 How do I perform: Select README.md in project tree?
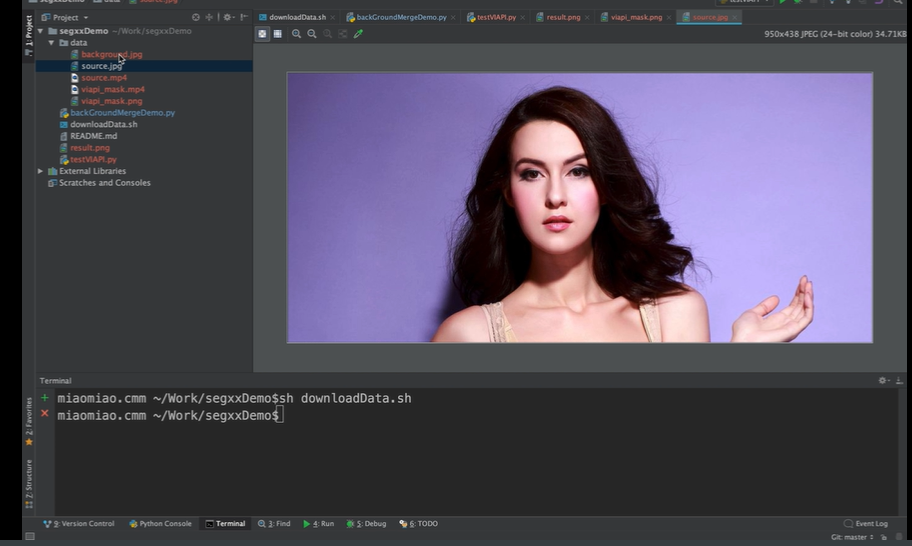click(93, 135)
